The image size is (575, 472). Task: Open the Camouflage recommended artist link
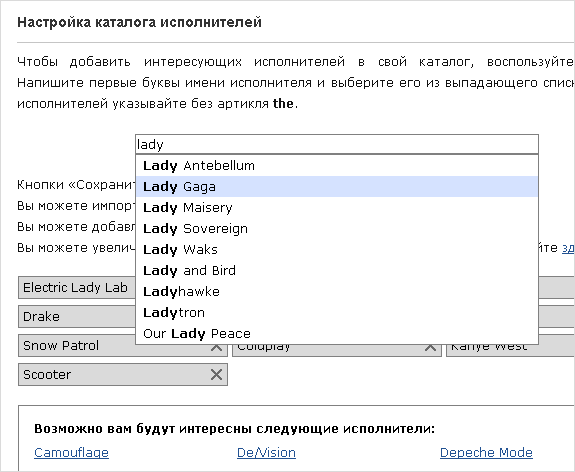pos(72,453)
